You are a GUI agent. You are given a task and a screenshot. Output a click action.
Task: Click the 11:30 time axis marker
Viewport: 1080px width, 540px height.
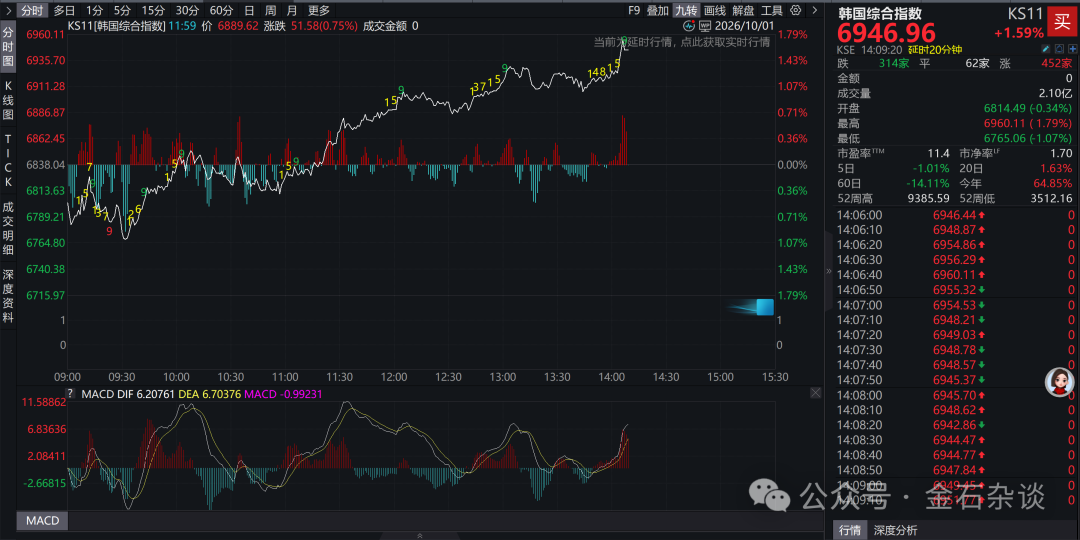(x=340, y=377)
